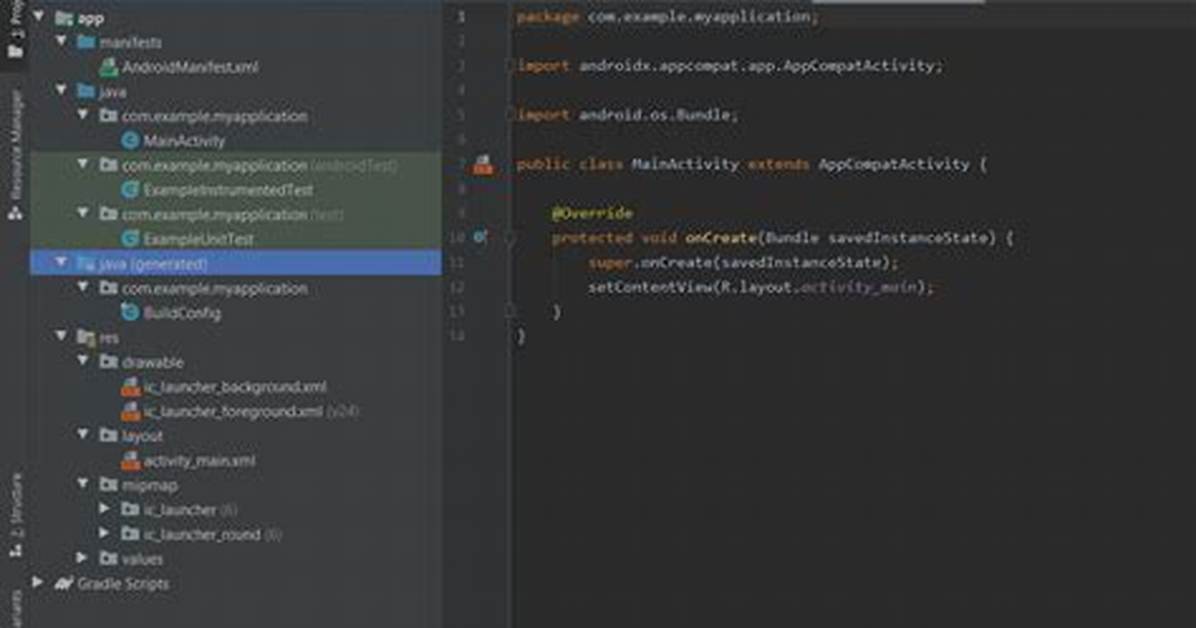Collapse the mipmap folder arrow
This screenshot has height=628, width=1196.
83,484
